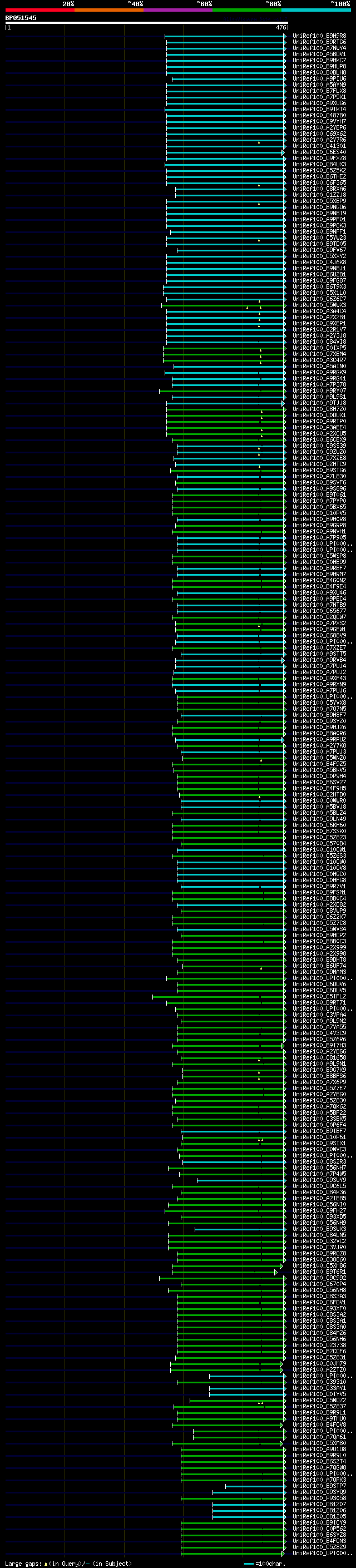Click hit label UniRef100_Q10QW1
The width and height of the screenshot is (356, 1568).
(319, 849)
